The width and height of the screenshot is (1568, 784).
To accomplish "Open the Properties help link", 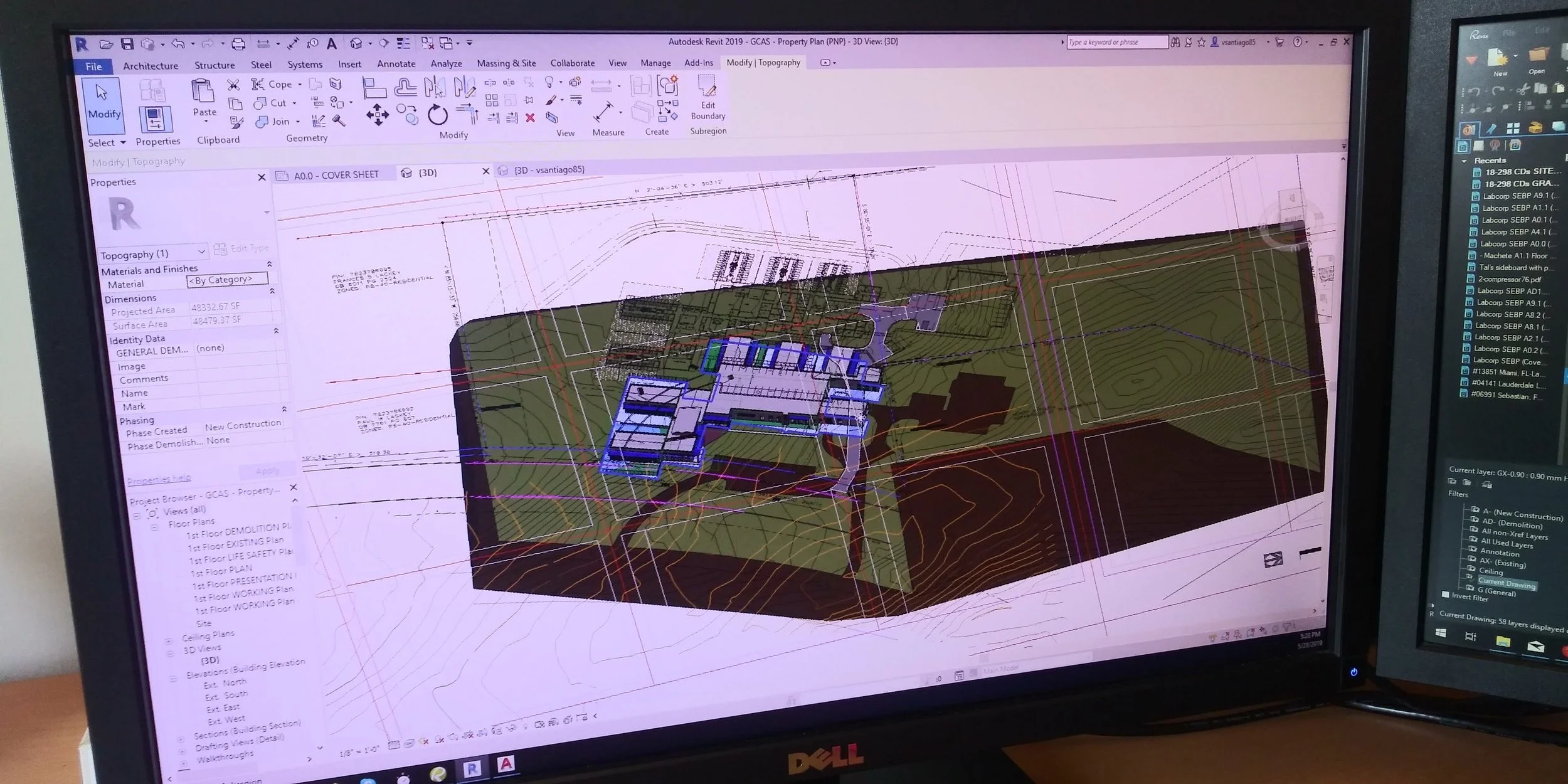I will coord(158,480).
